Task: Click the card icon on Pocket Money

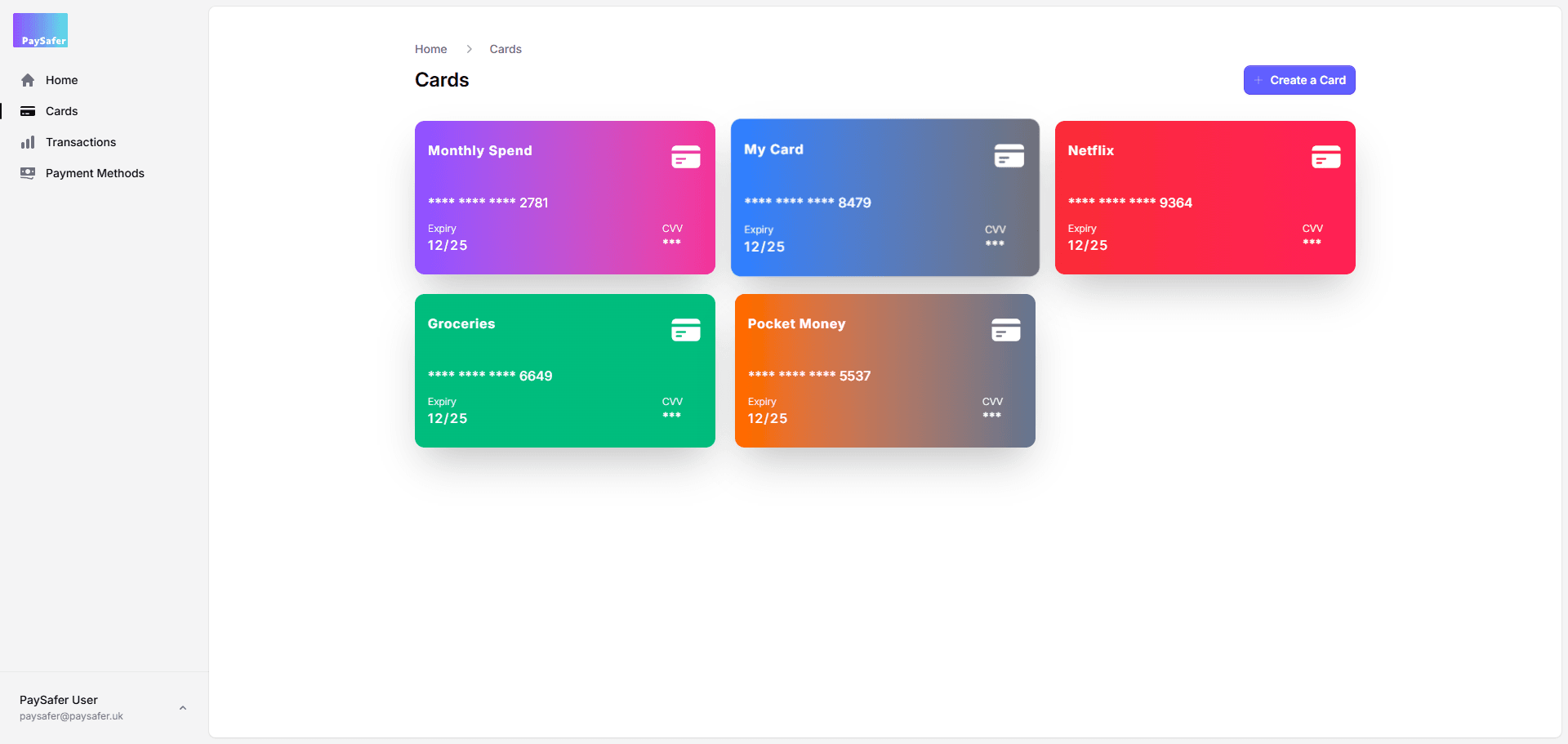Action: point(1005,329)
